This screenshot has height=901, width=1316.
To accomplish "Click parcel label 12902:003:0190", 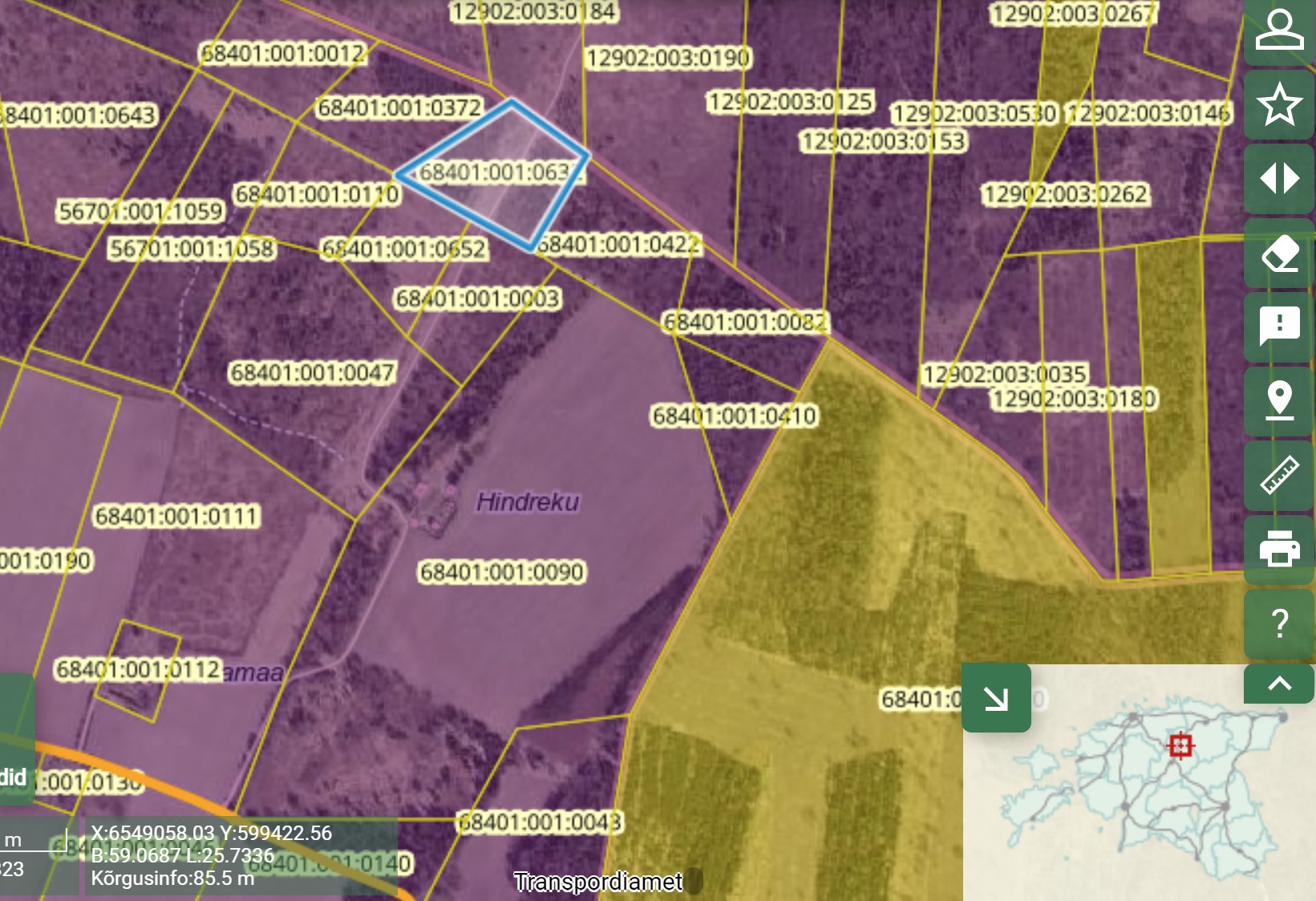I will tap(669, 58).
